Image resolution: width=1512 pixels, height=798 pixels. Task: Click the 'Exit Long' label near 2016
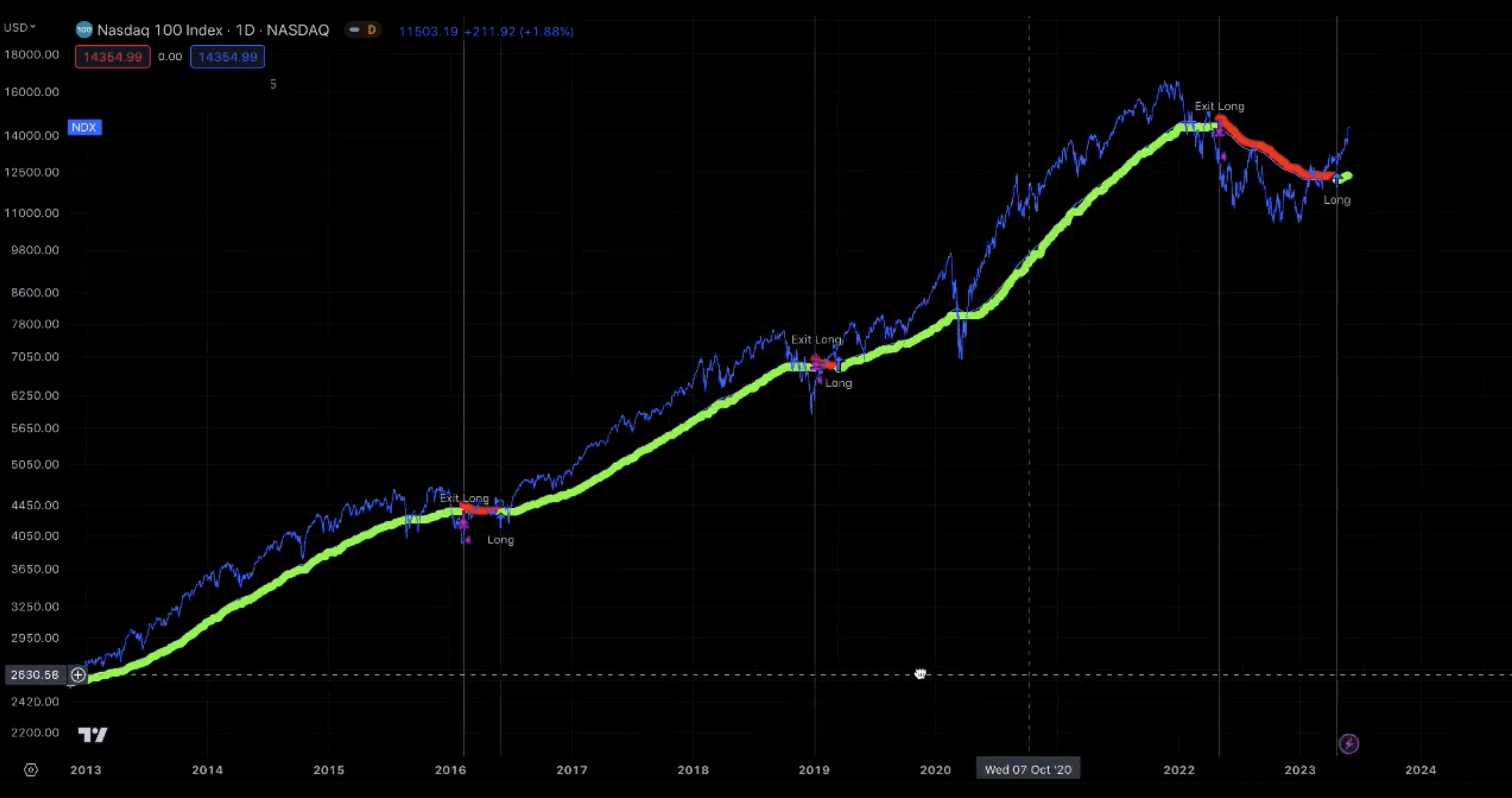[x=464, y=498]
